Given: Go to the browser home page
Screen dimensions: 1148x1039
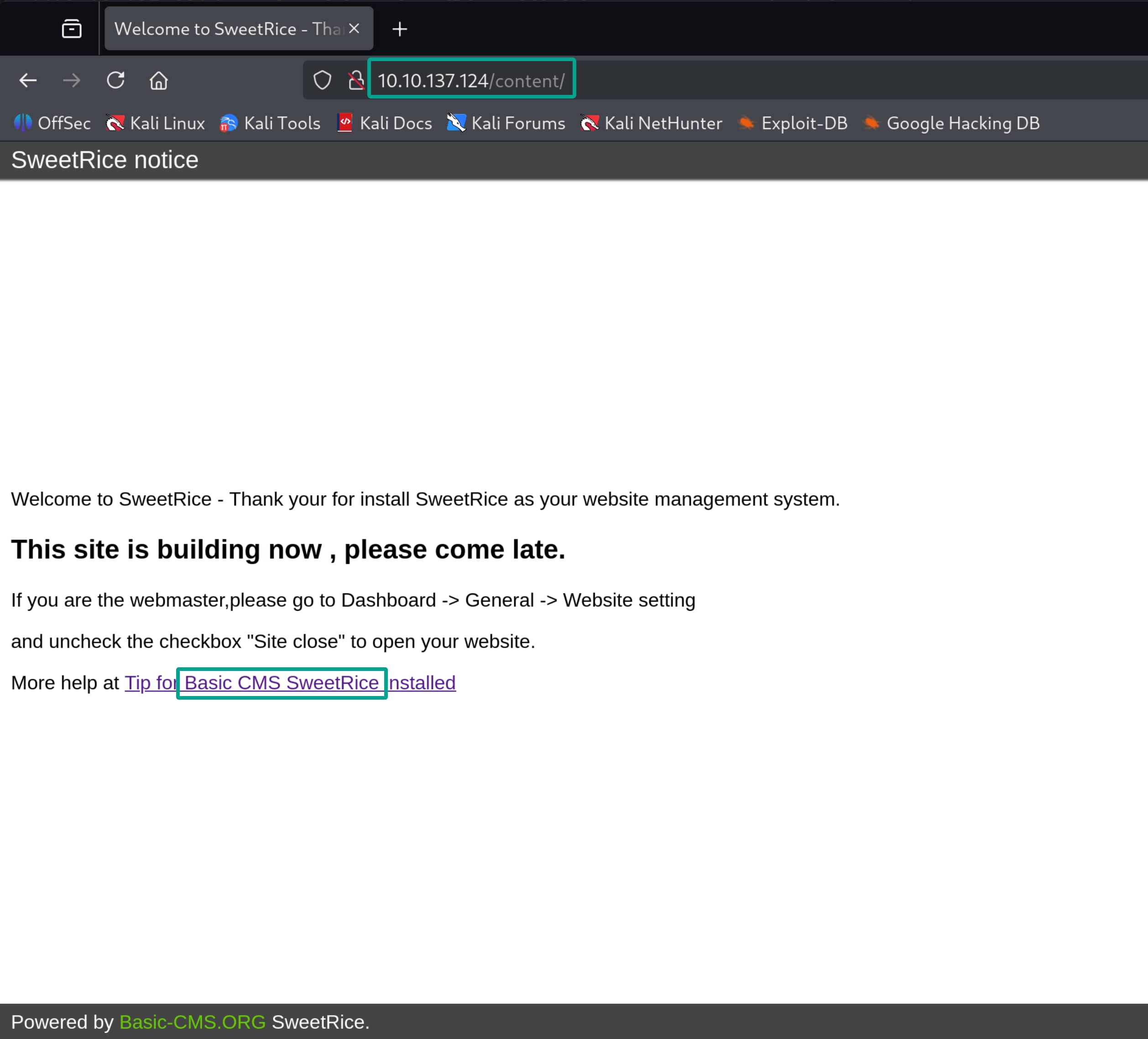Looking at the screenshot, I should 159,80.
